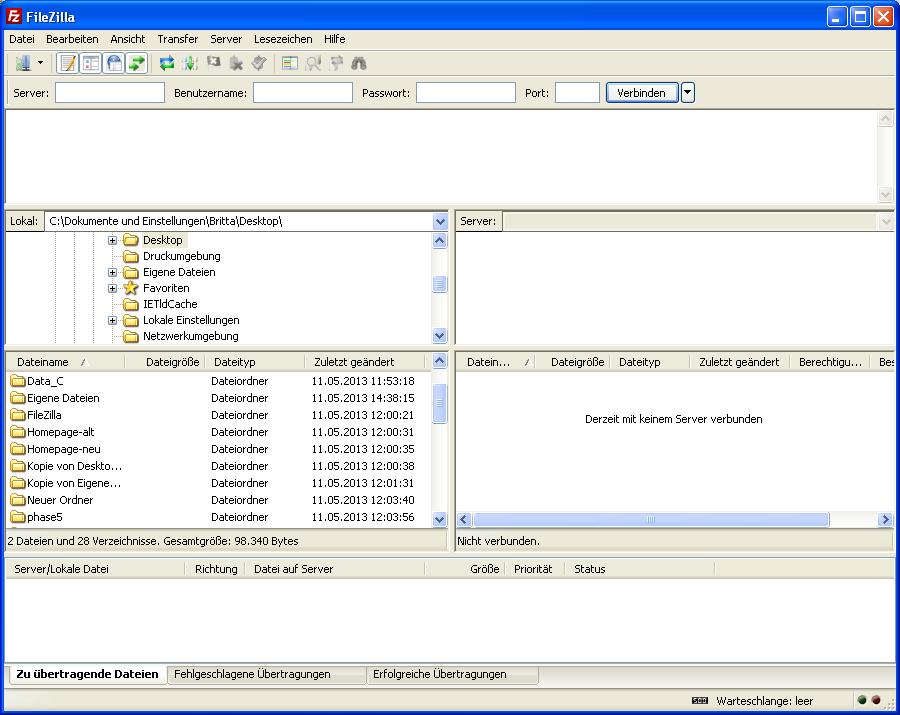
Task: Sort remote files by Berechtigu… column
Action: 830,362
